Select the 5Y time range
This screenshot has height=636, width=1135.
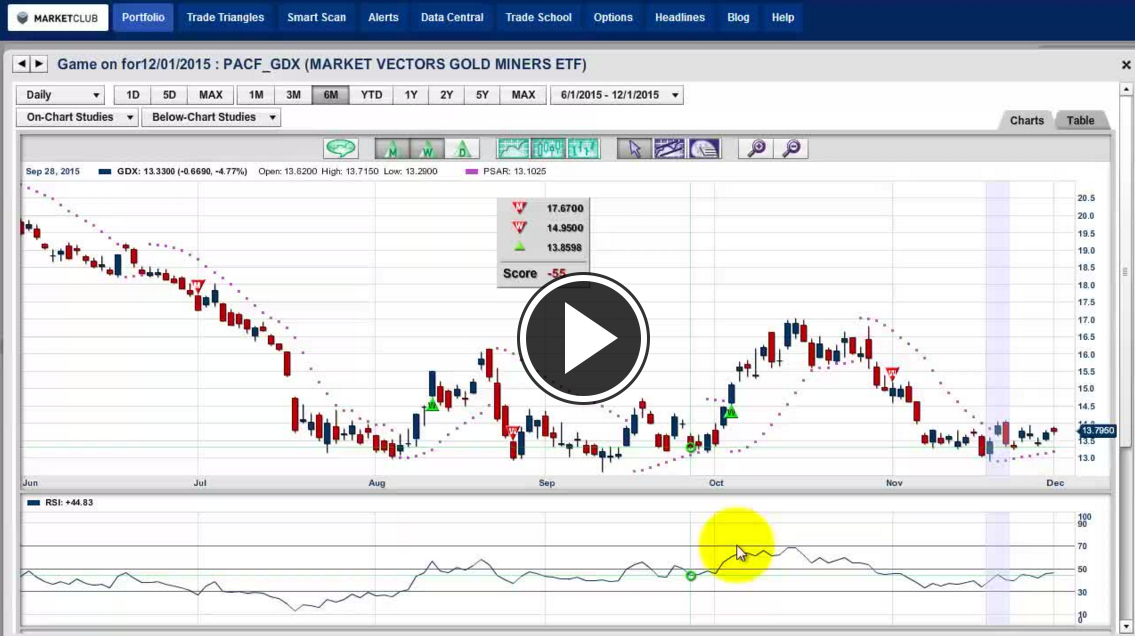[x=482, y=95]
